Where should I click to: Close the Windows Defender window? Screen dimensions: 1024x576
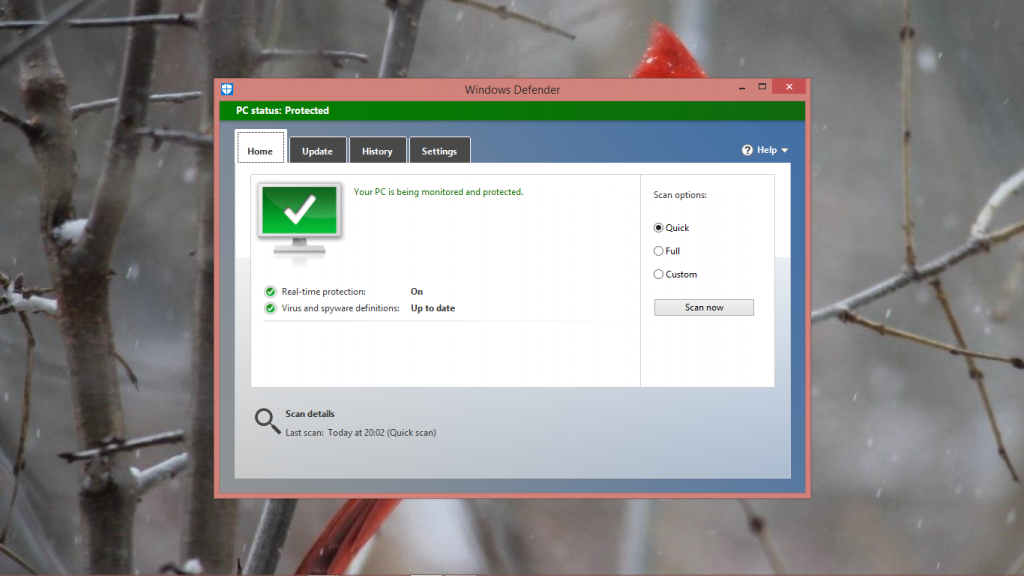pyautogui.click(x=790, y=88)
